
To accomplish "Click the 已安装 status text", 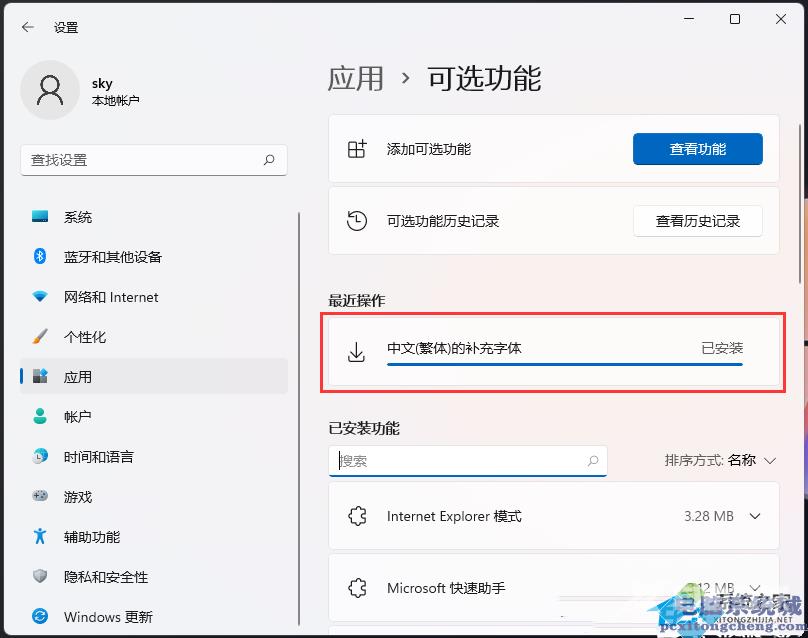I will click(x=722, y=348).
